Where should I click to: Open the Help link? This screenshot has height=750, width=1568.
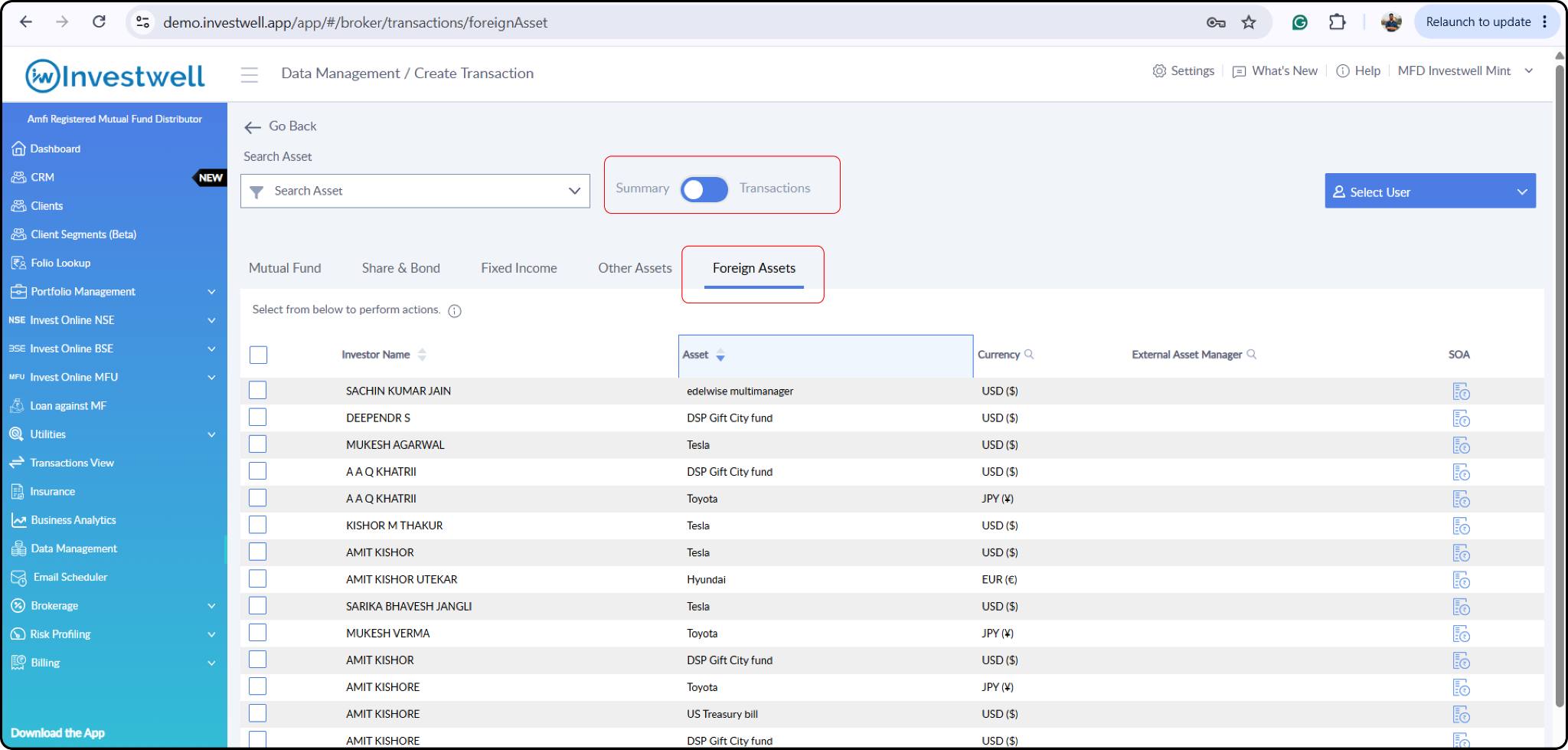click(1358, 71)
